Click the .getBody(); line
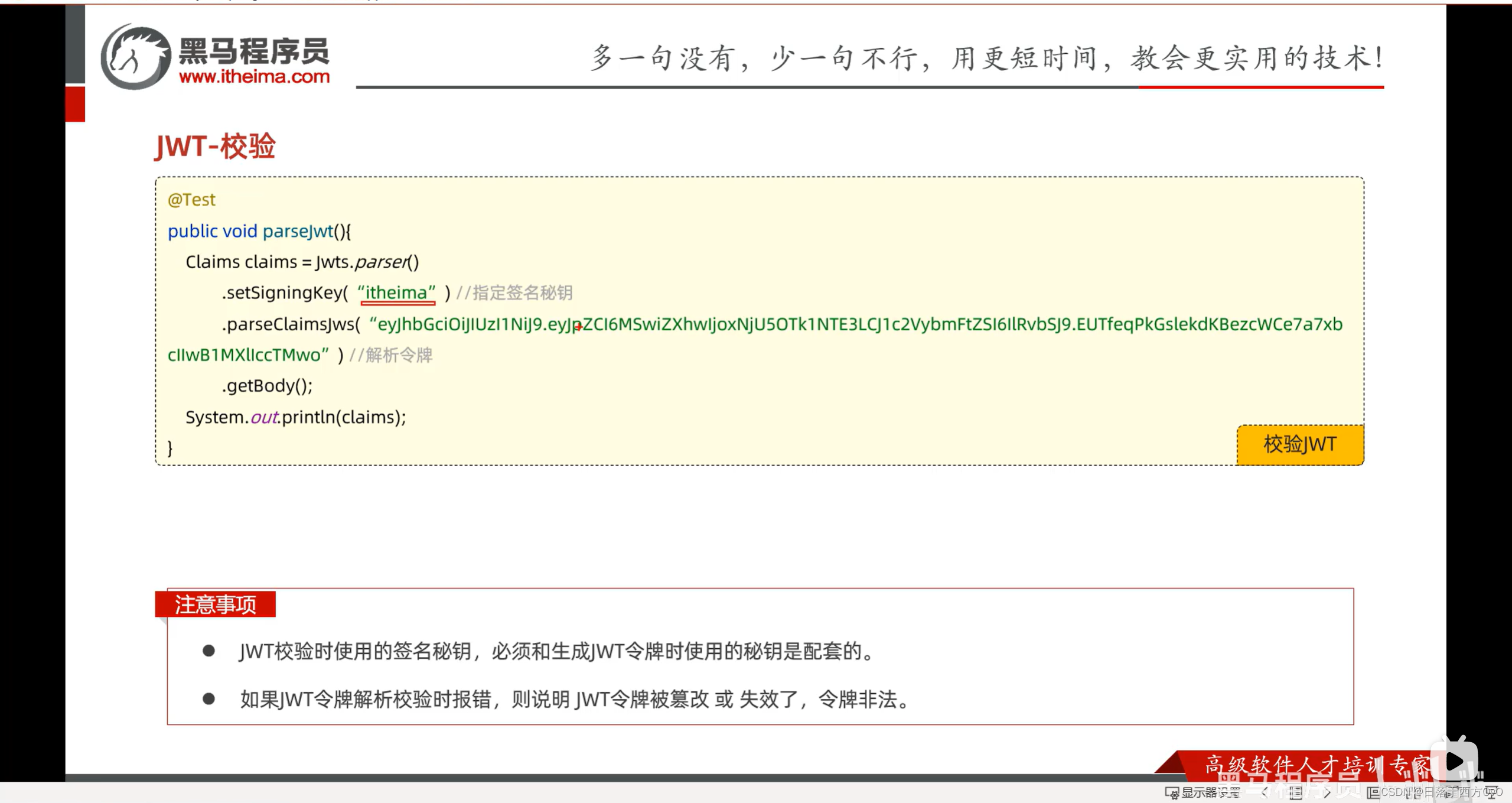The width and height of the screenshot is (1512, 803). [x=267, y=386]
